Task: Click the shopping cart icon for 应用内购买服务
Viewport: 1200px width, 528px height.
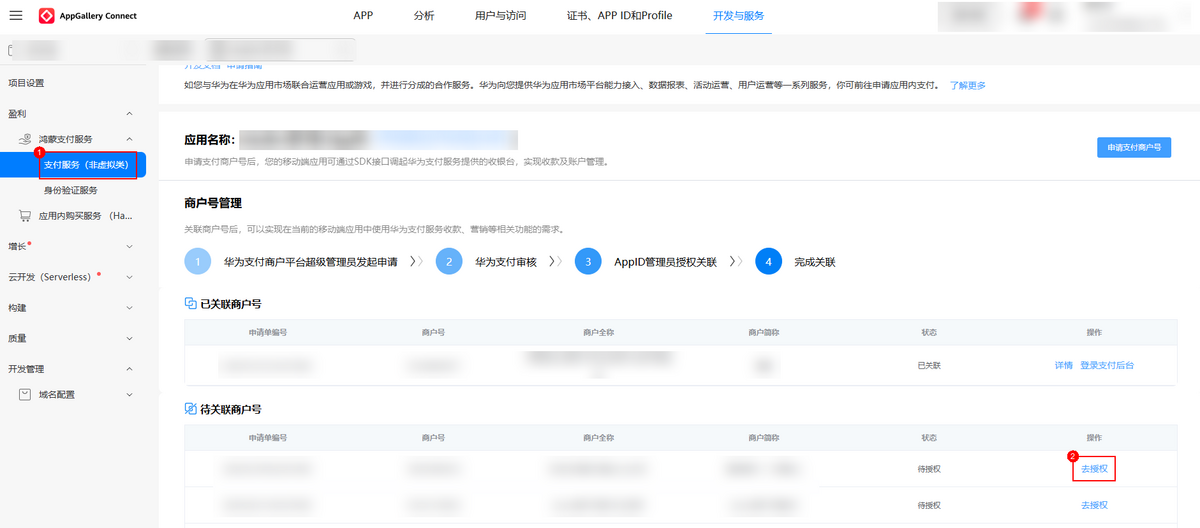Action: (26, 215)
